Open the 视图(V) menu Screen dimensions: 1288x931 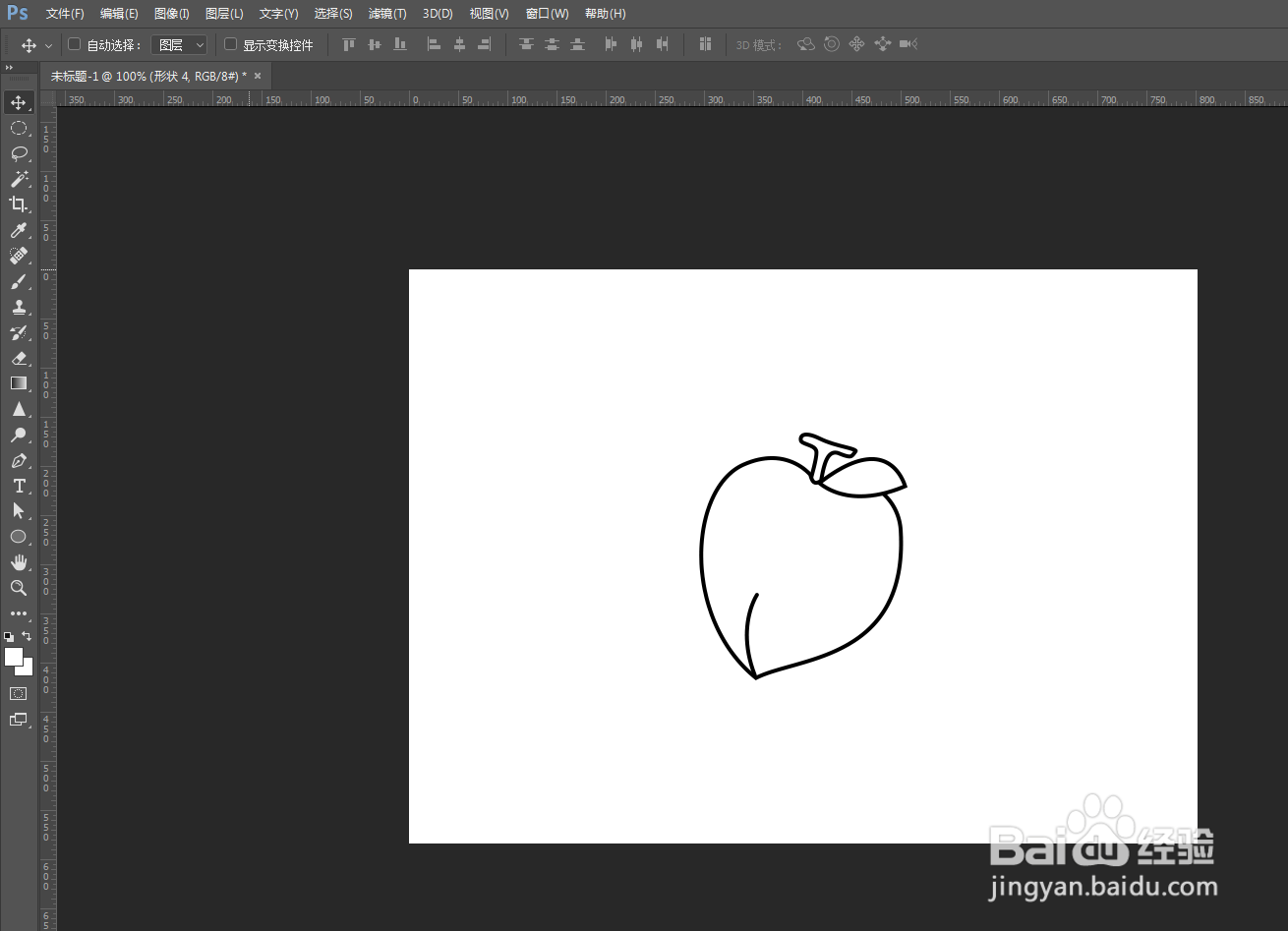click(x=489, y=14)
